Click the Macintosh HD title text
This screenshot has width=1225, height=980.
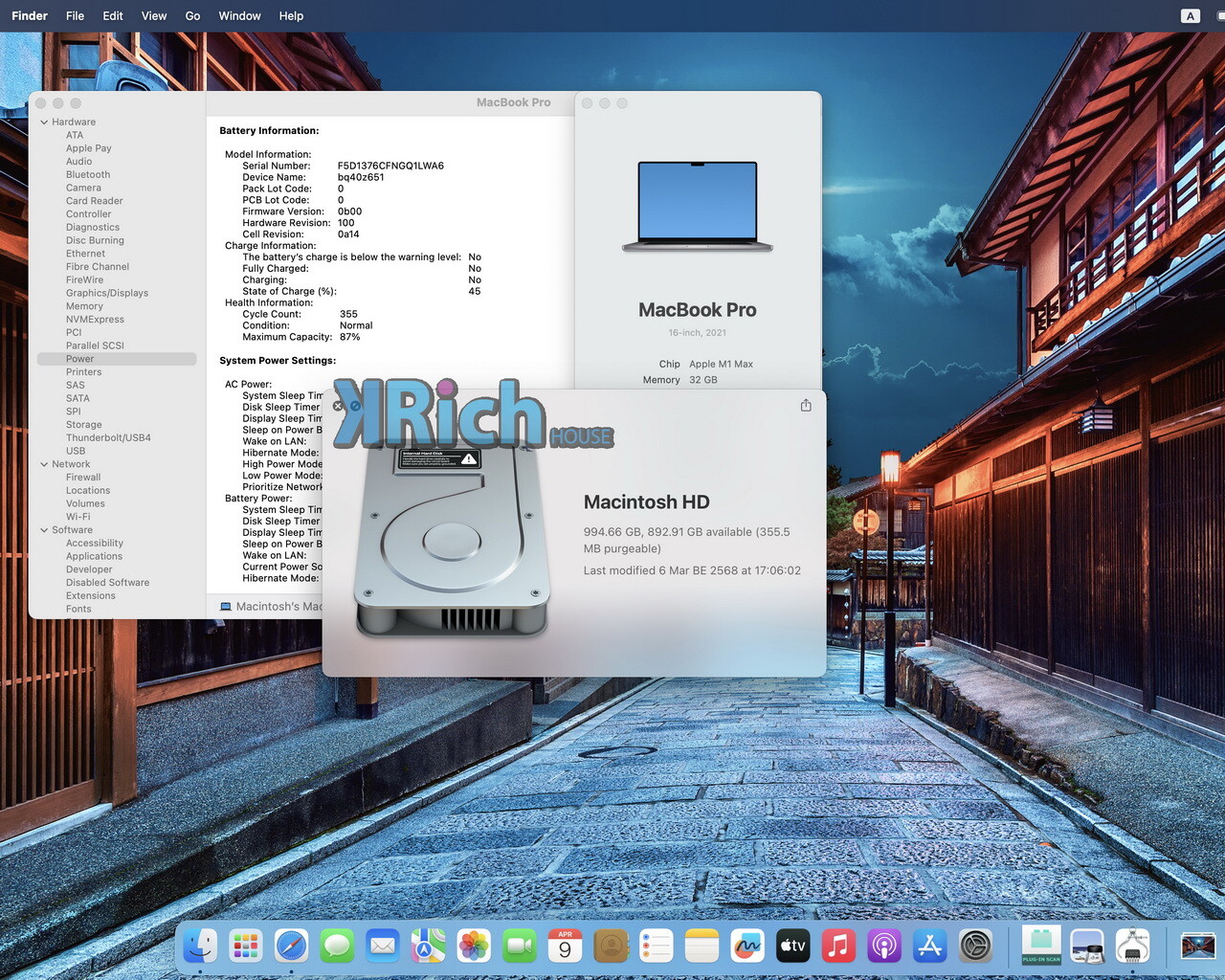(646, 502)
